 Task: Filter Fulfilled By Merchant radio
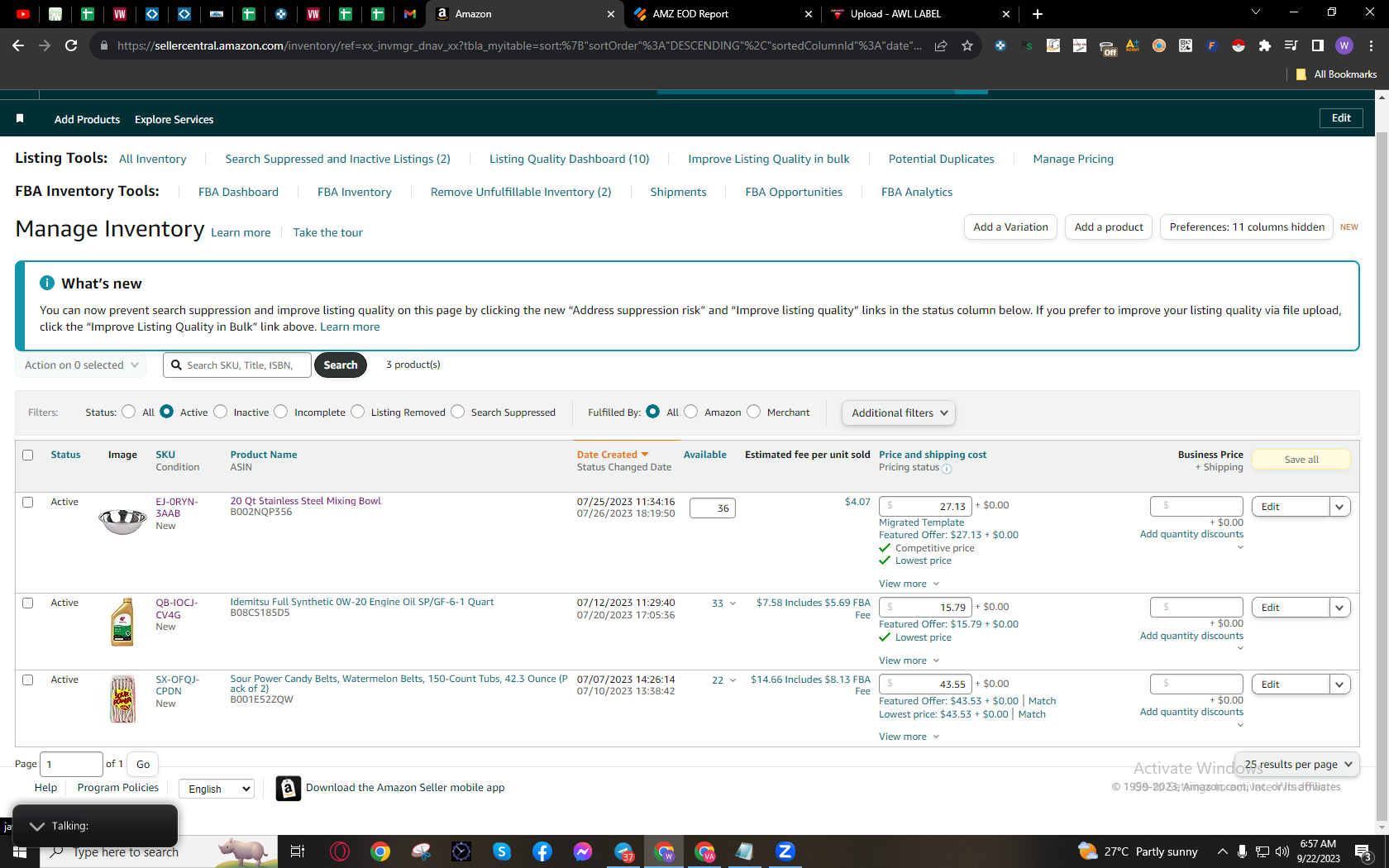click(754, 412)
